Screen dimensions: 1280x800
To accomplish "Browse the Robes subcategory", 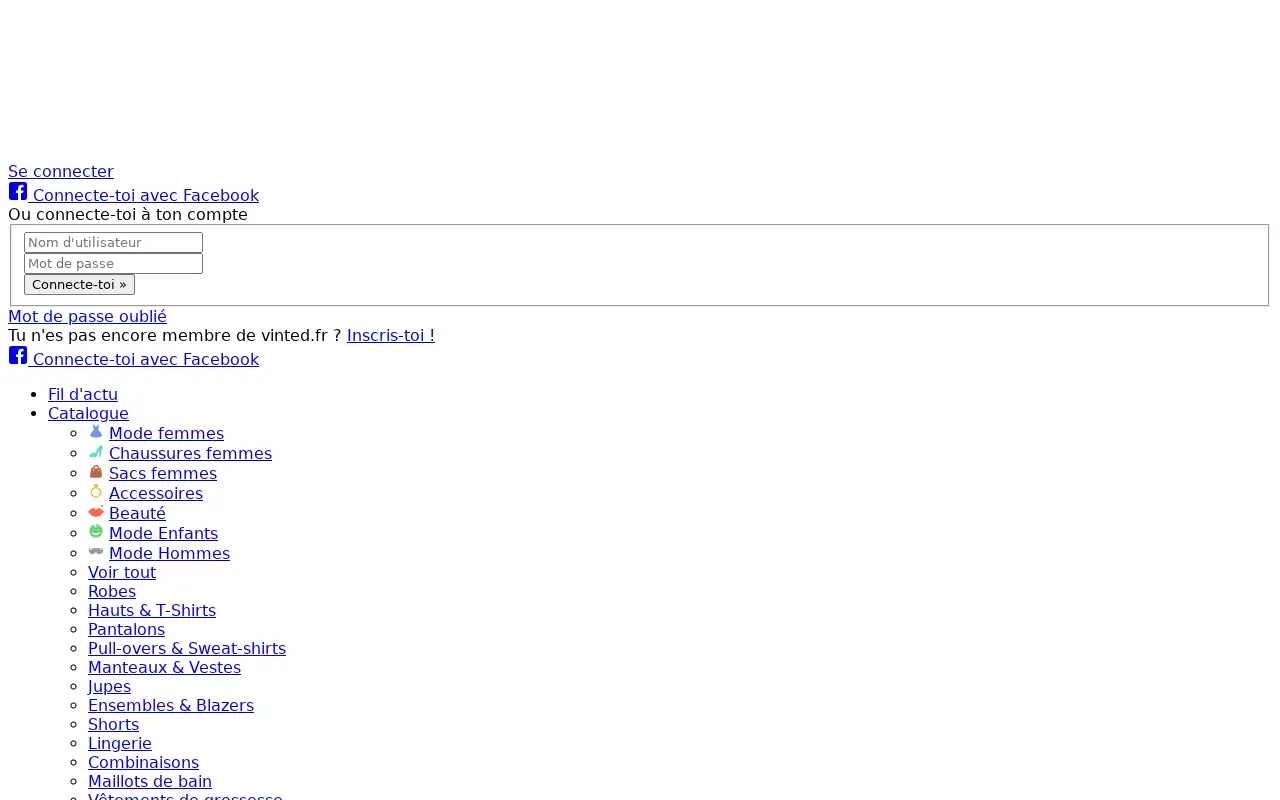I will point(112,592).
